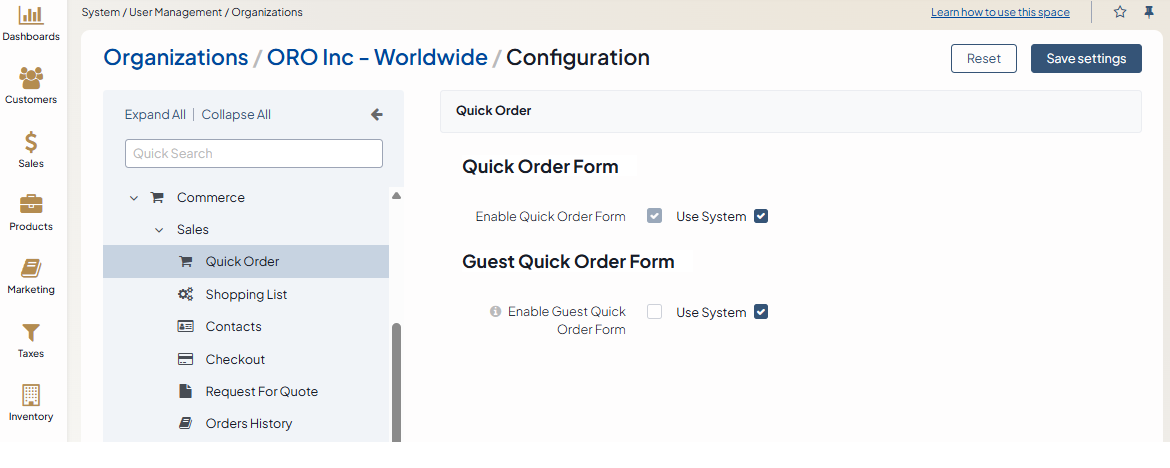Viewport: 1170px width, 468px height.
Task: Click the Sales dollar sign icon
Action: coord(31,142)
